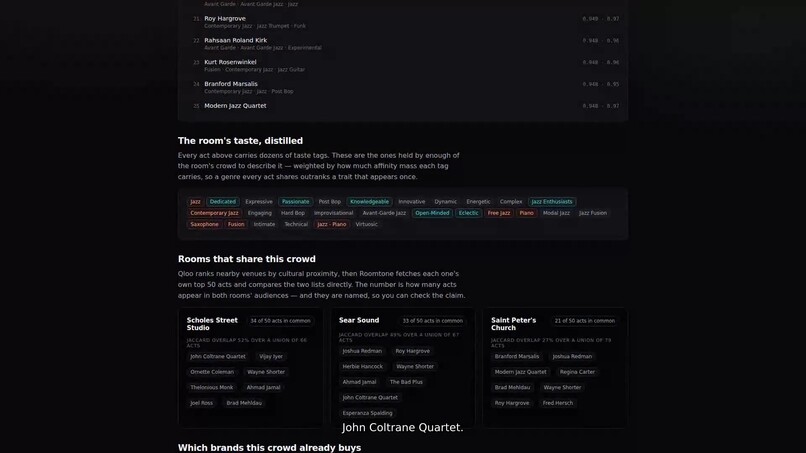Select Vijay Iyer in Scholes Street card
Image resolution: width=806 pixels, height=453 pixels.
click(x=271, y=356)
